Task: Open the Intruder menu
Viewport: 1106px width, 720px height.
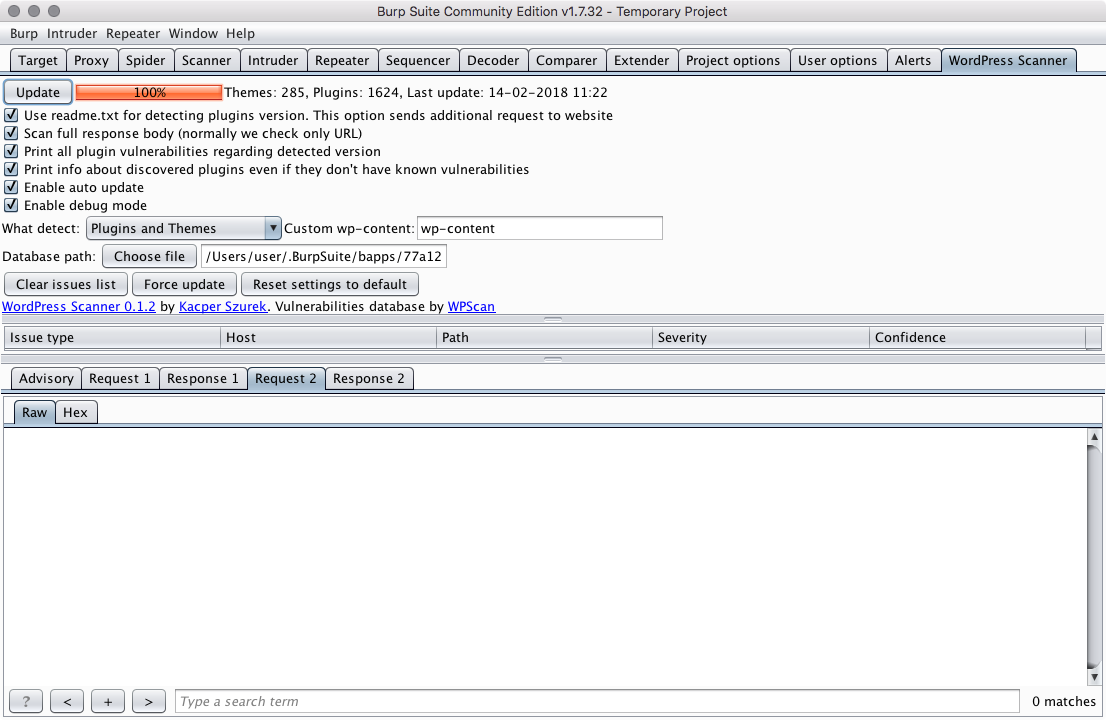Action: pos(72,33)
